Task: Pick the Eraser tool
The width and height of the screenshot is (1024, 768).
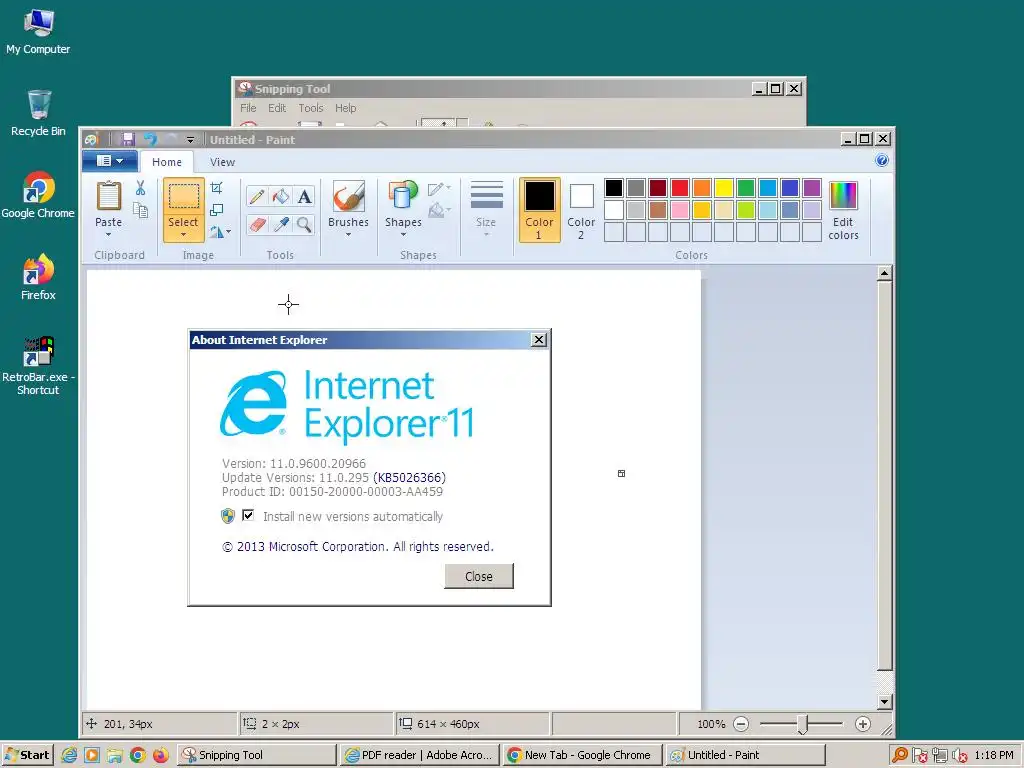Action: (257, 225)
